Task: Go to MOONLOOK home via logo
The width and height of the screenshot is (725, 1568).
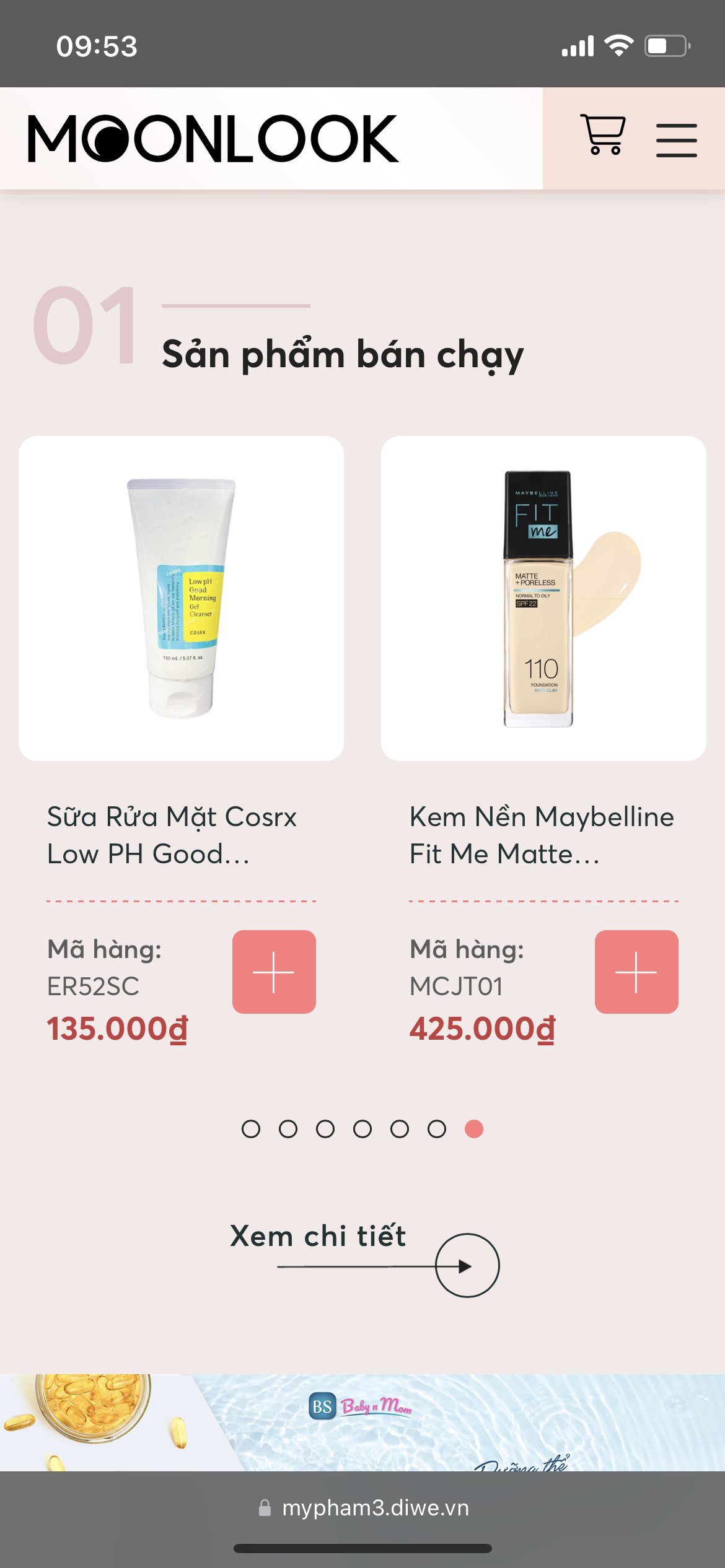Action: pyautogui.click(x=213, y=139)
